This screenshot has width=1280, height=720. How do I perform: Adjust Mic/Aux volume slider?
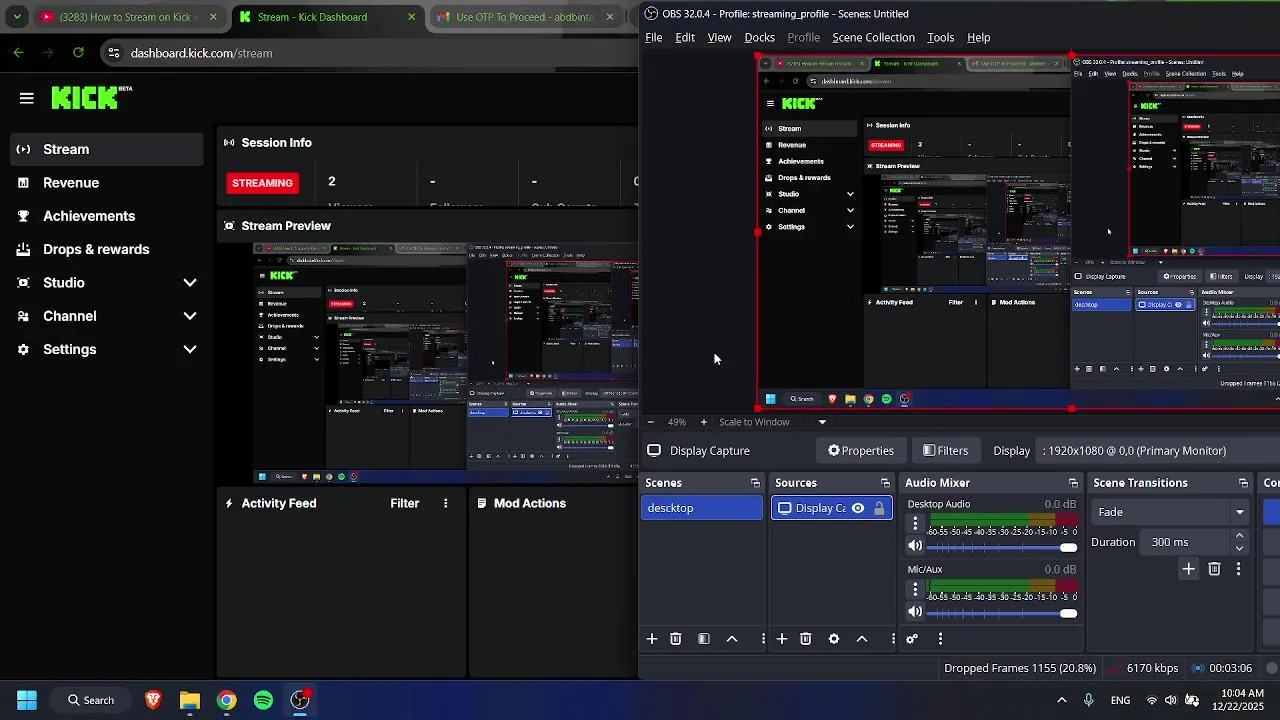[1002, 613]
